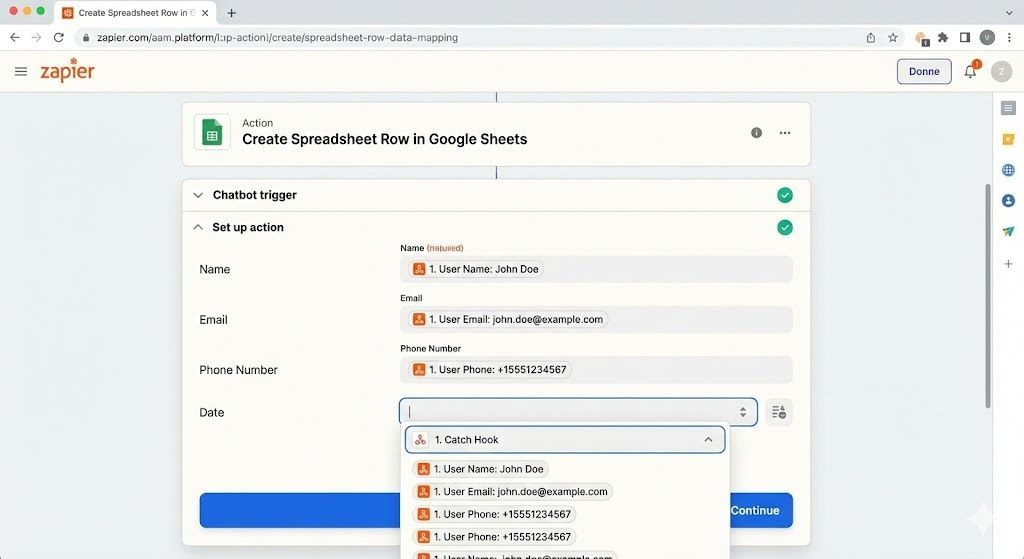Viewport: 1024px width, 559px height.
Task: Select the Create Spreadsheet Row browser tab
Action: 133,12
